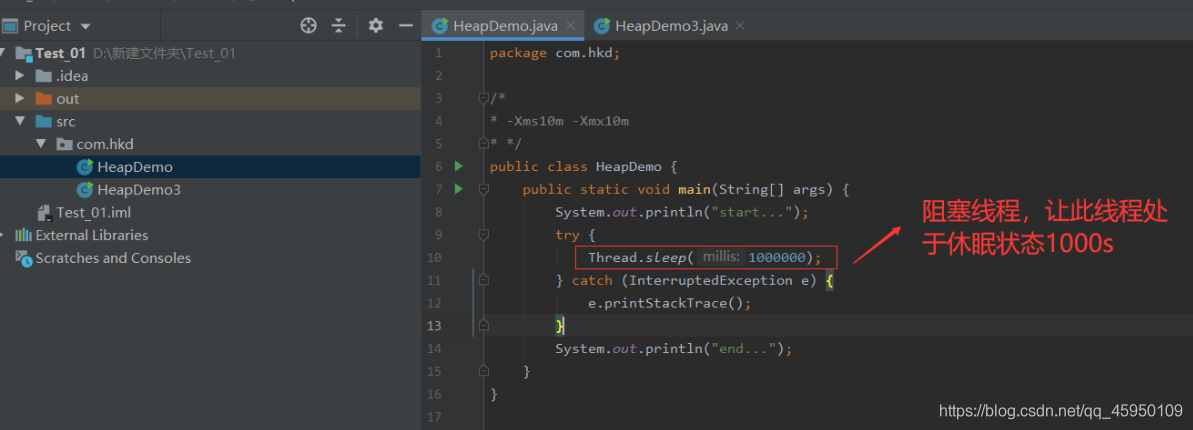Collapse the com.hkd package
1193x430 pixels.
(x=41, y=144)
